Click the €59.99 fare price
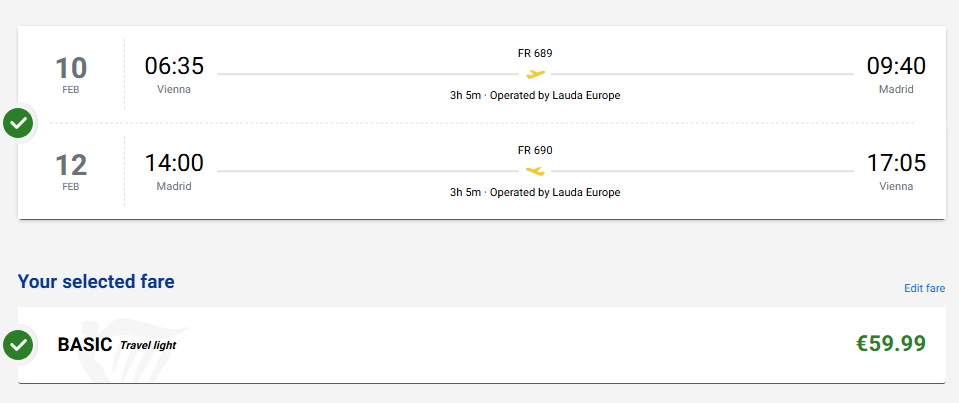Image resolution: width=959 pixels, height=403 pixels. tap(890, 344)
